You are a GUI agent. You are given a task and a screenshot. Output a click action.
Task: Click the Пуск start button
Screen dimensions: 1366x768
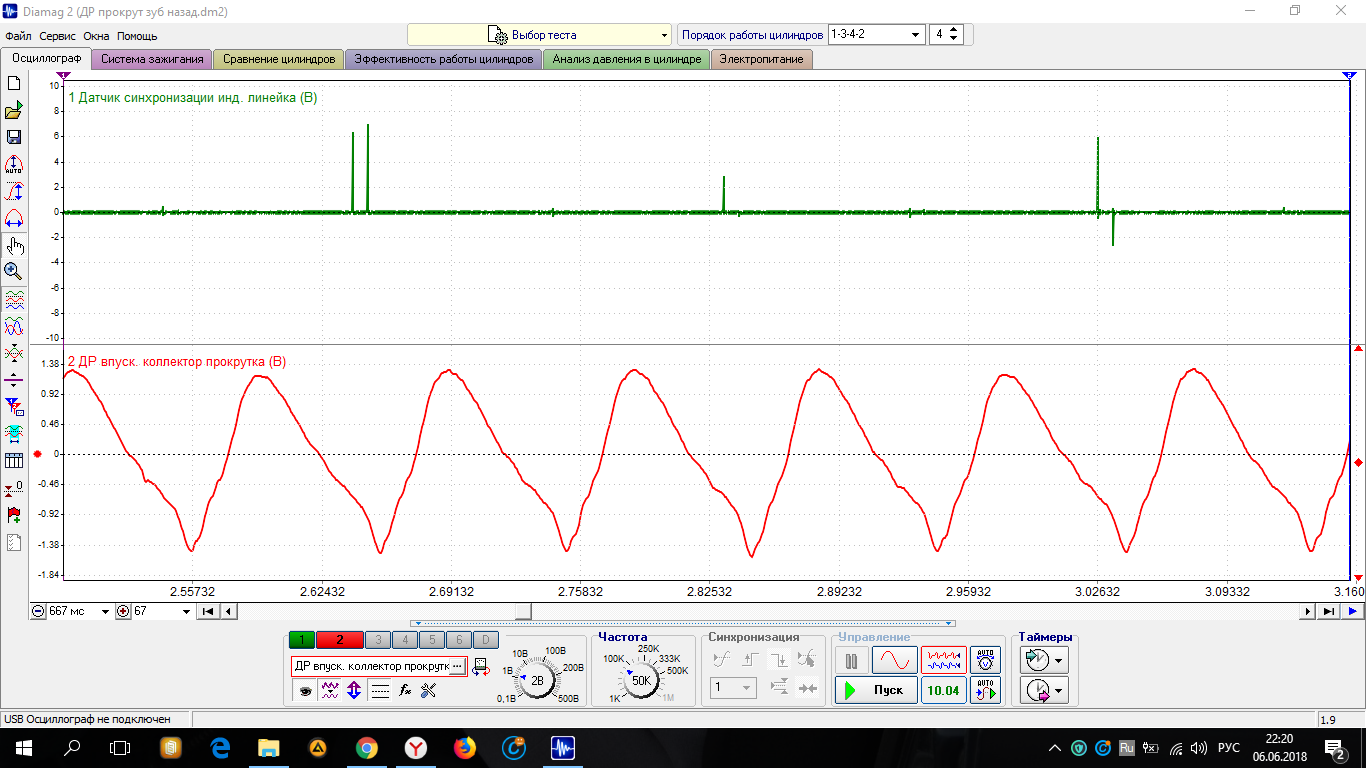point(876,690)
